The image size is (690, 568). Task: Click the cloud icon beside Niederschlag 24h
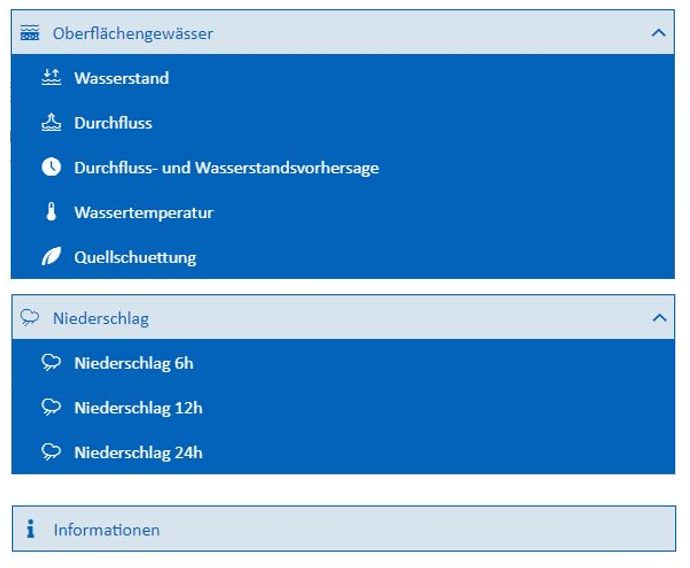[x=51, y=452]
